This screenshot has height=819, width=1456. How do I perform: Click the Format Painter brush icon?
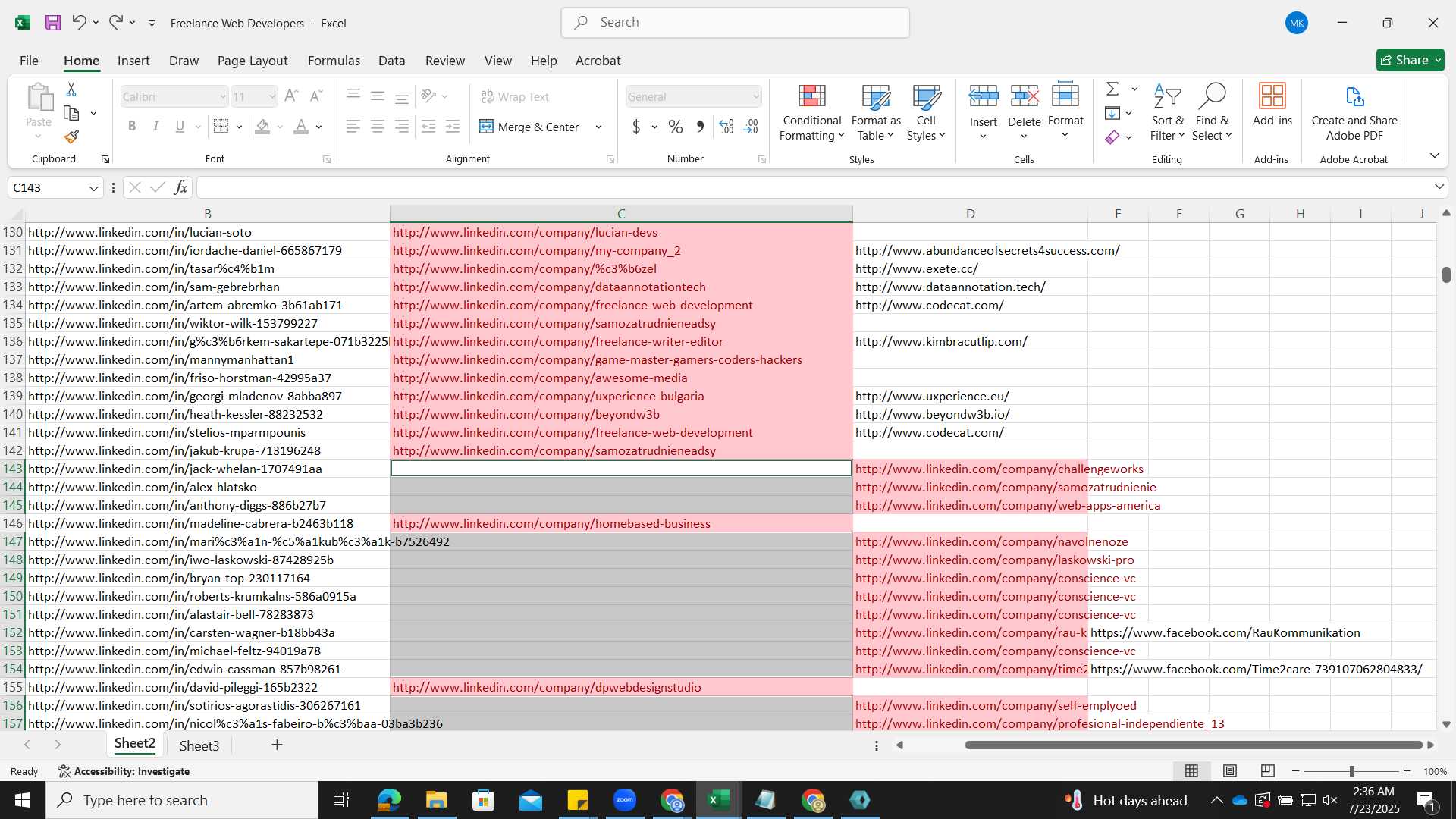pos(71,137)
